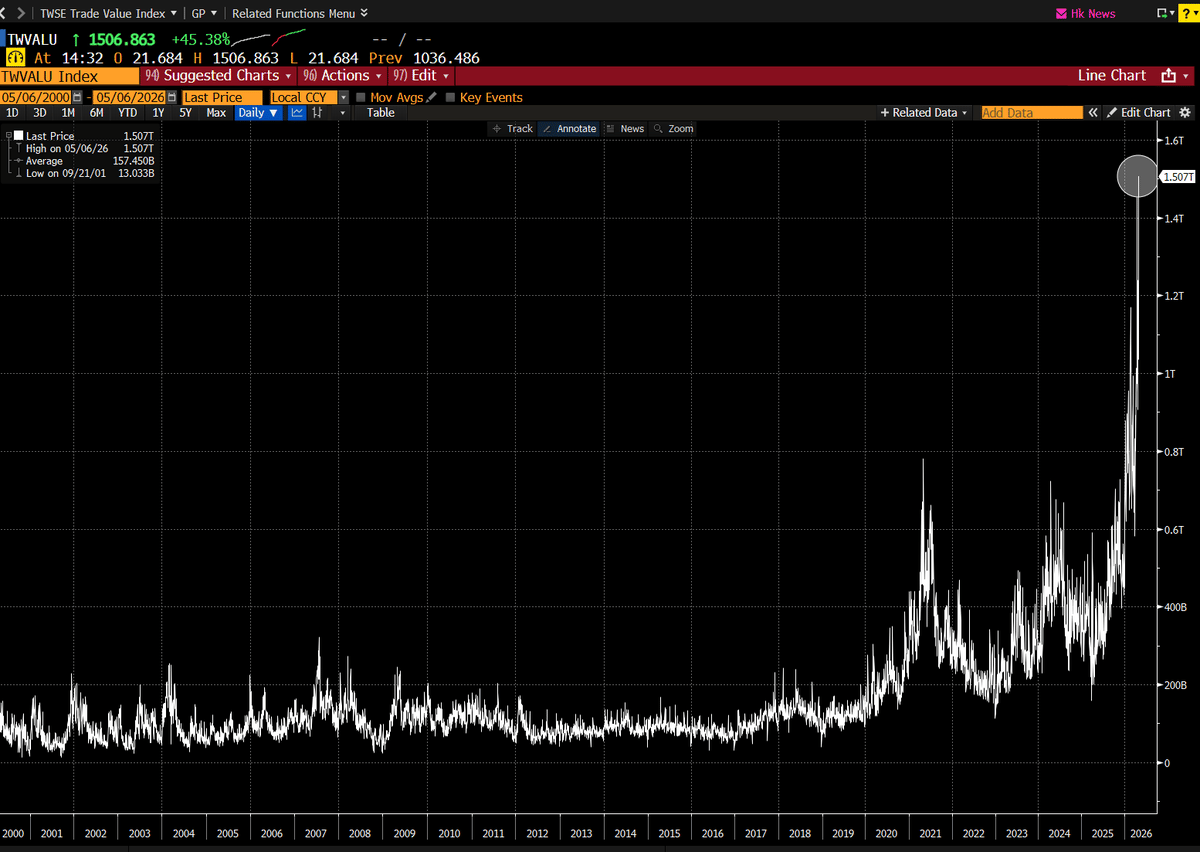The width and height of the screenshot is (1200, 852).
Task: Open the Hk News mail icon
Action: 1062,14
